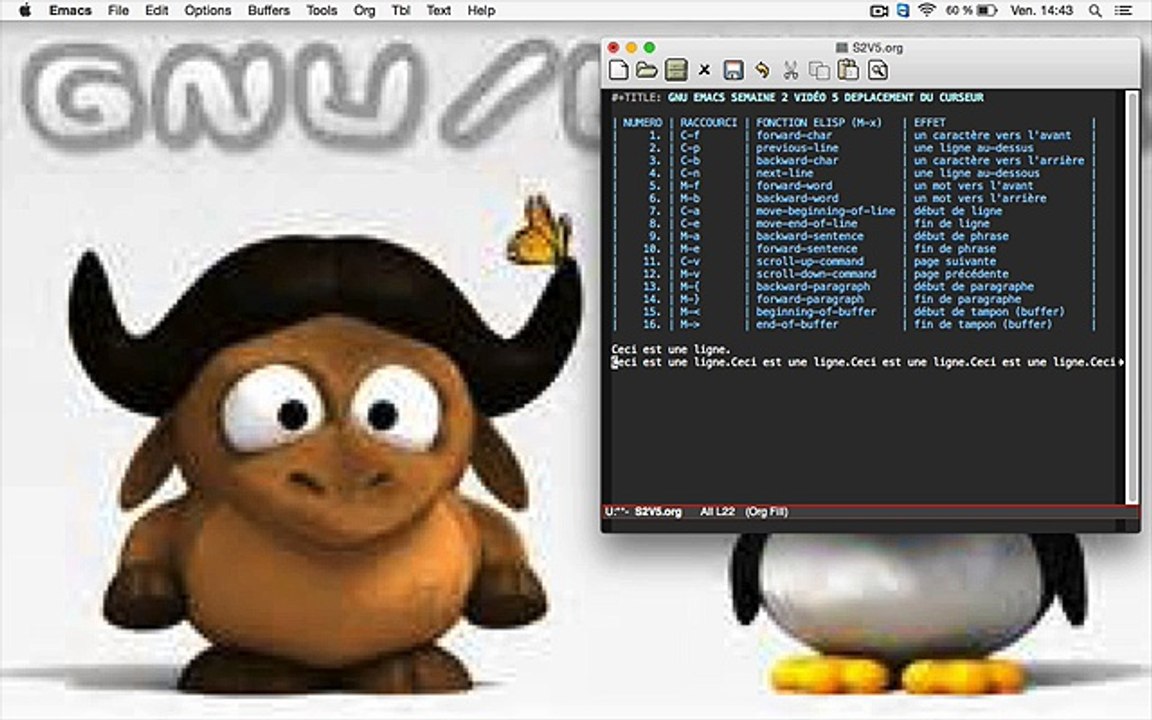The height and width of the screenshot is (720, 1152).
Task: Copy the selection with the copy icon
Action: pyautogui.click(x=819, y=70)
